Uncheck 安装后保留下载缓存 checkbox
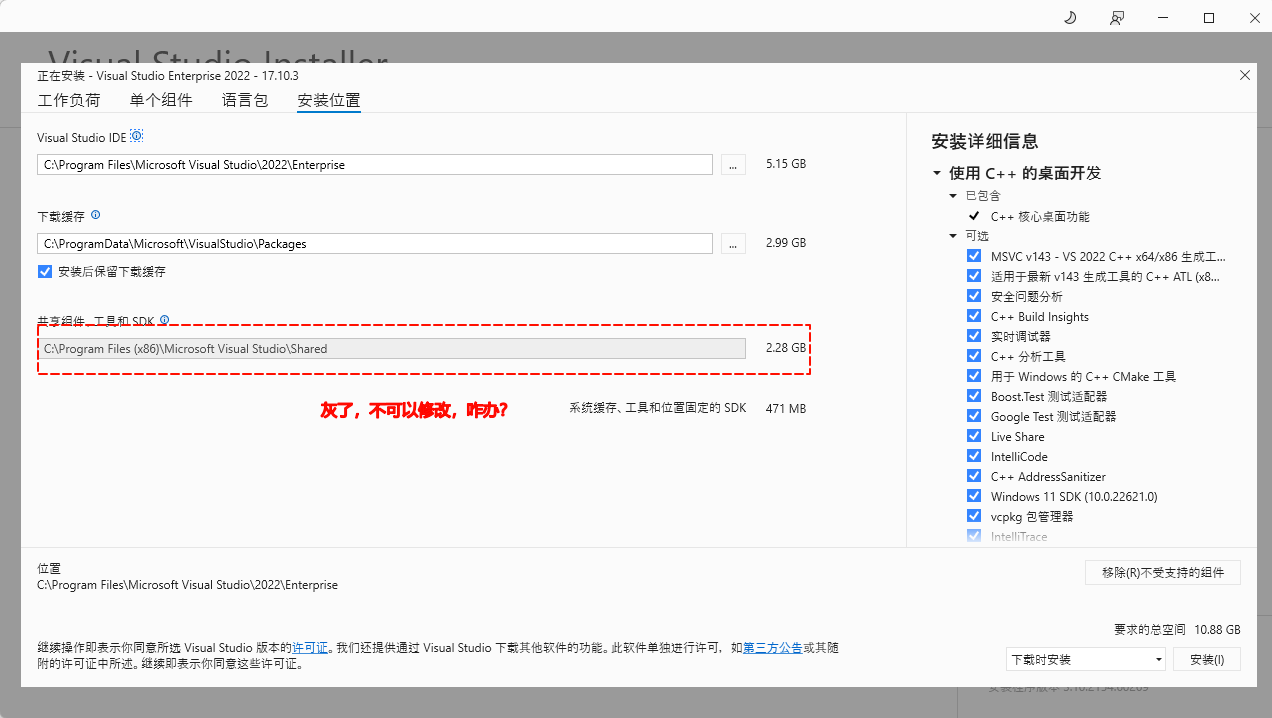This screenshot has height=718, width=1272. point(45,272)
